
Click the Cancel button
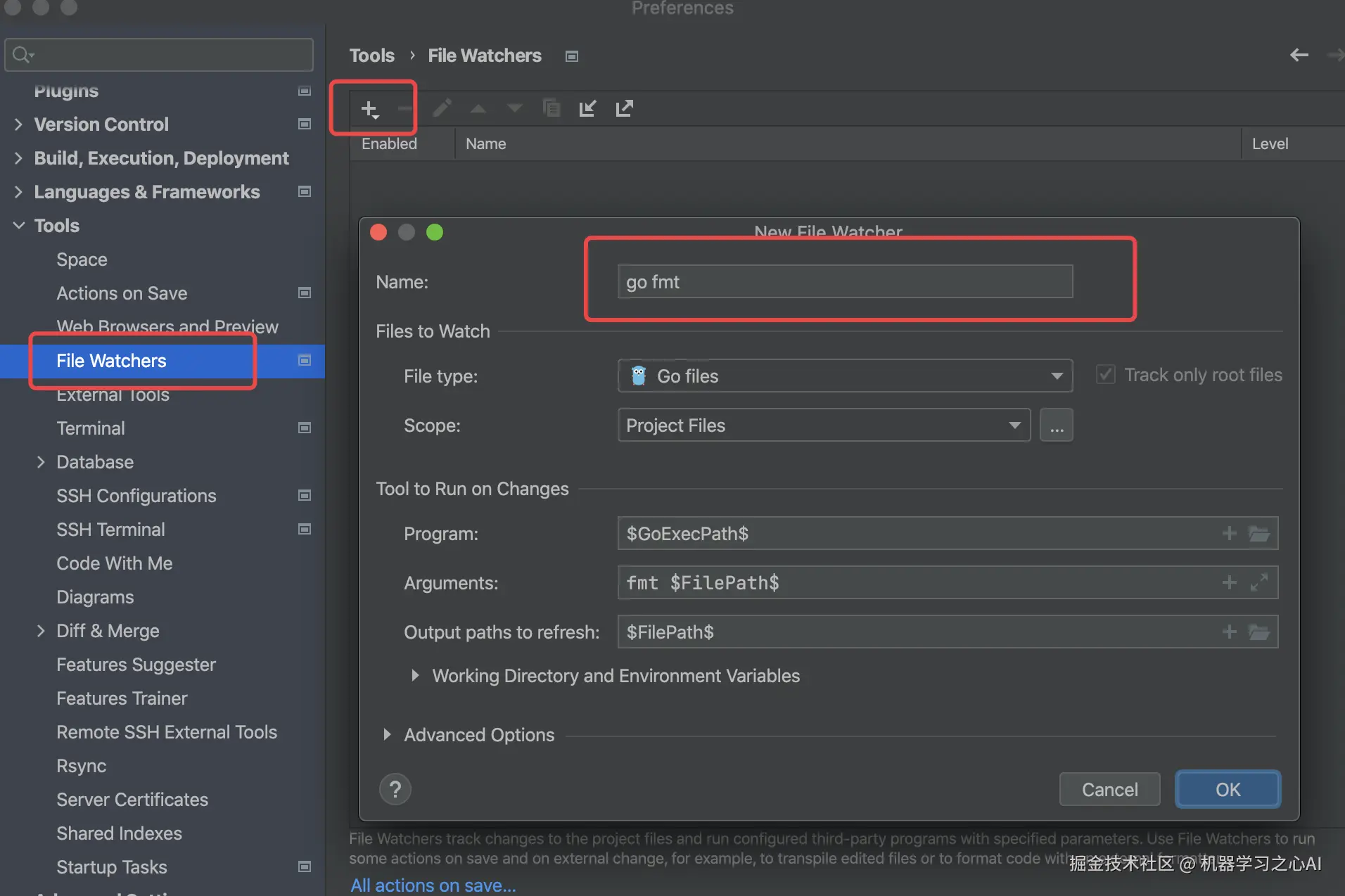point(1109,790)
